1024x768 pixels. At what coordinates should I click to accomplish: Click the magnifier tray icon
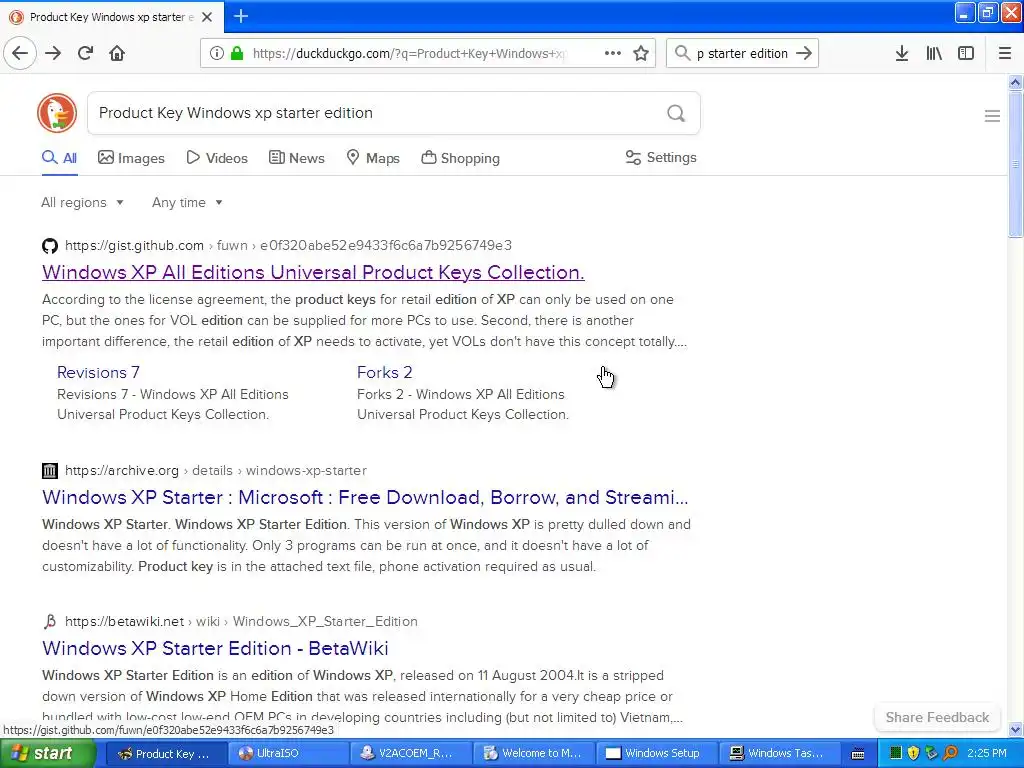pyautogui.click(x=951, y=753)
